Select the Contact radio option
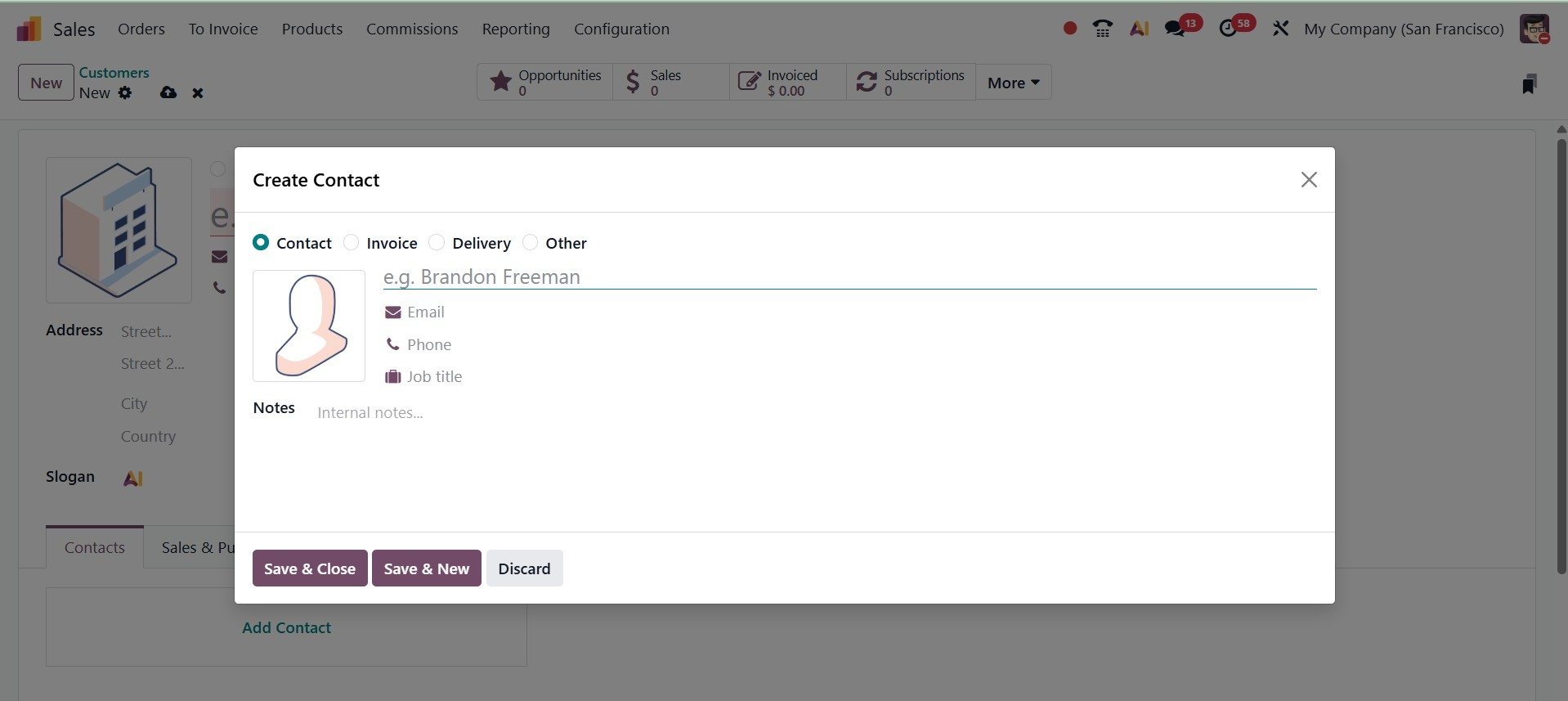The height and width of the screenshot is (701, 1568). 261,242
